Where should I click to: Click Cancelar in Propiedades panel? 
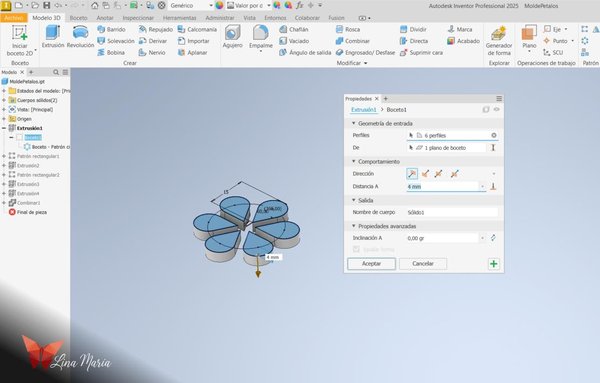(x=423, y=264)
